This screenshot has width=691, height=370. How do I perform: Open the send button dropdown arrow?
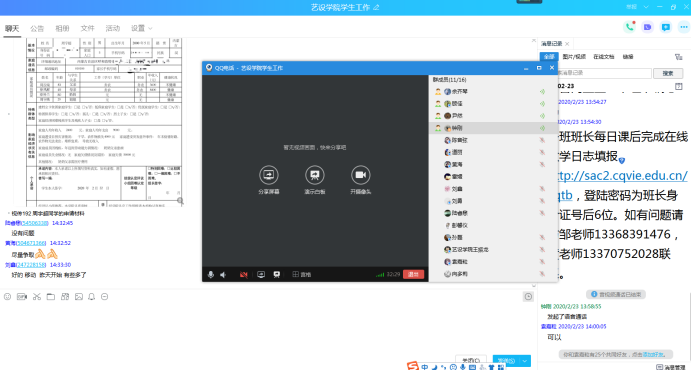[525, 360]
